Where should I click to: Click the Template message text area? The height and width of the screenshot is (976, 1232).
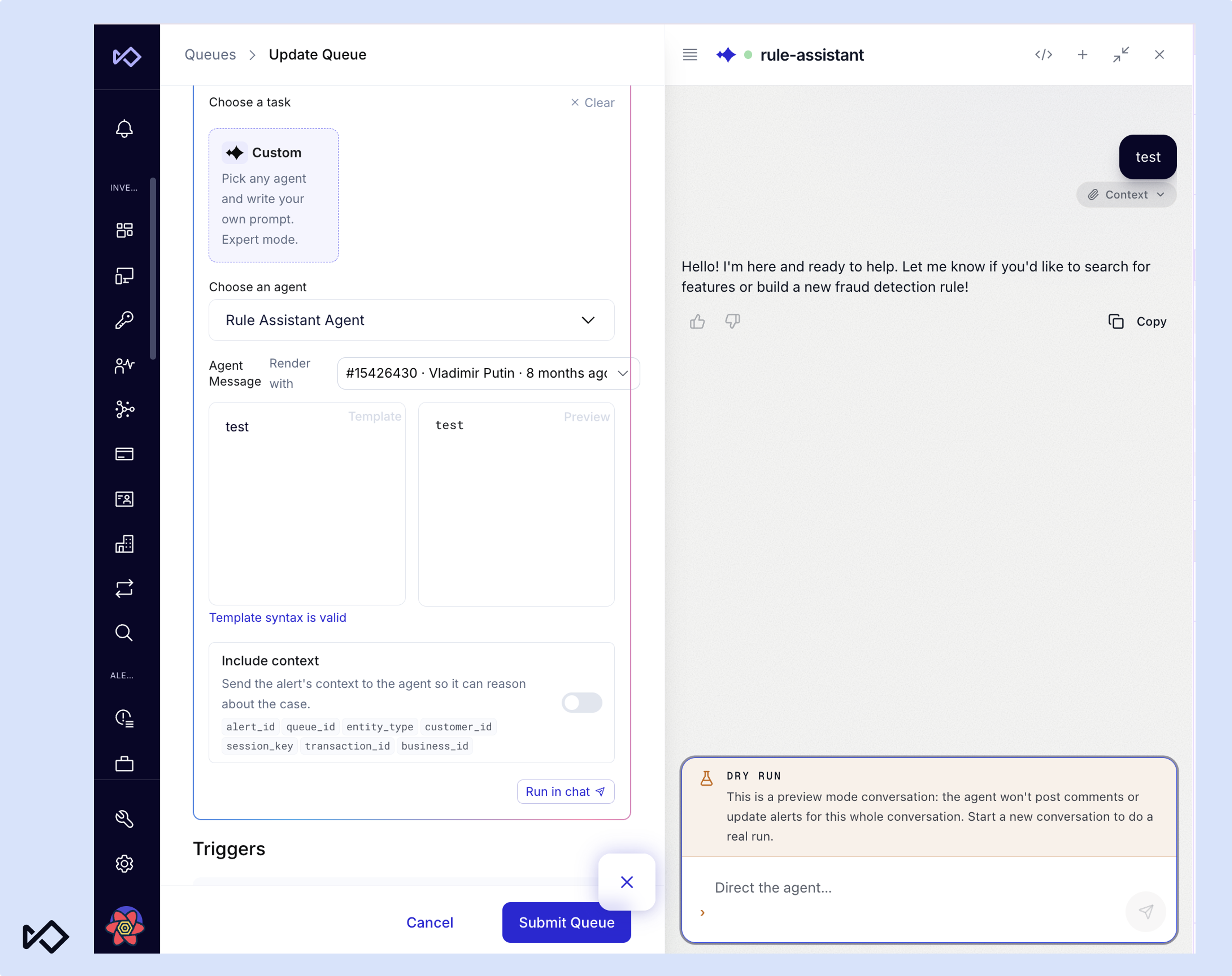[307, 504]
